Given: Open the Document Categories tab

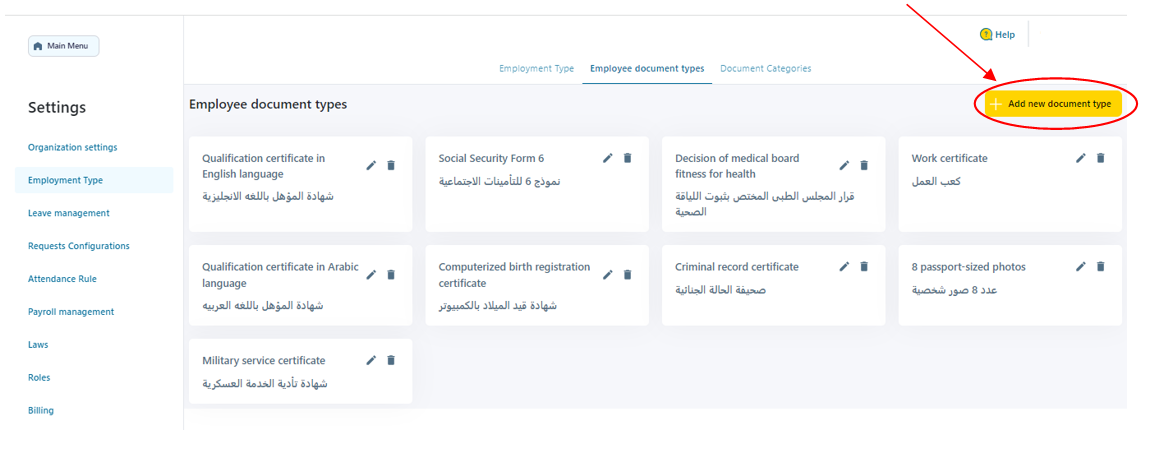Looking at the screenshot, I should click(x=765, y=69).
